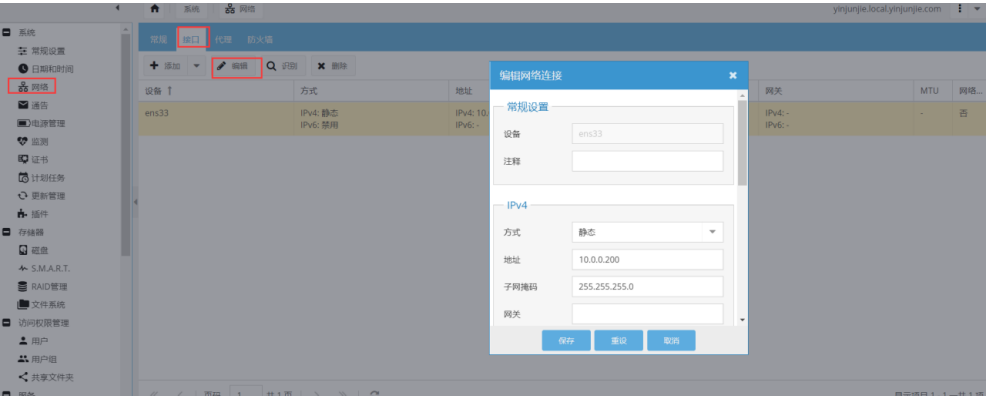Switch to the 防火墙 tab

260,39
